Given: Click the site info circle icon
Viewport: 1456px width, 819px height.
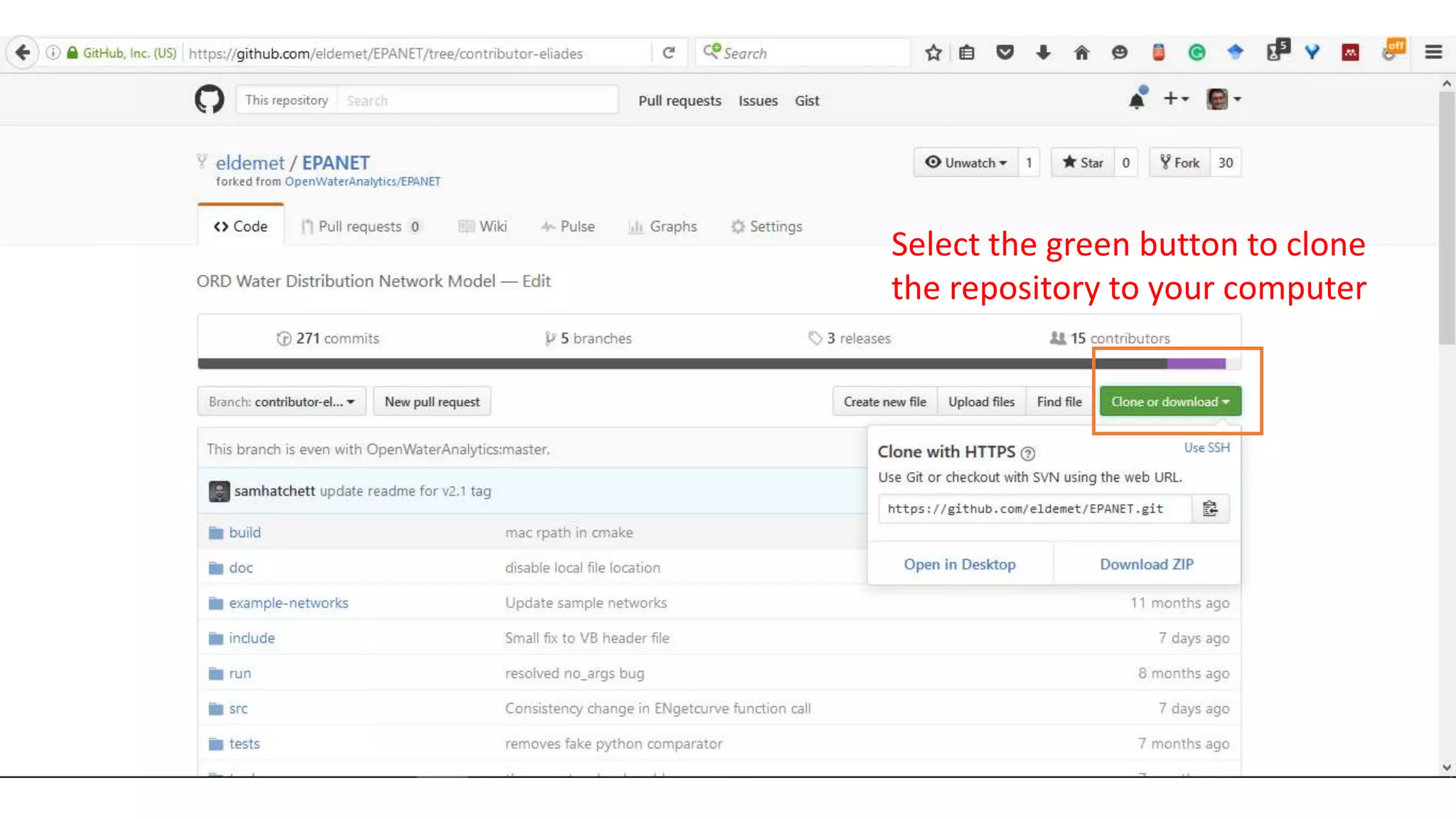Looking at the screenshot, I should [x=53, y=53].
